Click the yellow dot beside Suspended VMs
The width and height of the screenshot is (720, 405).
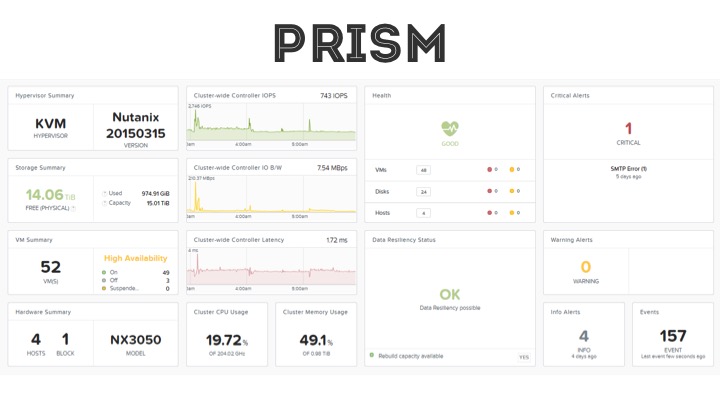pos(104,288)
